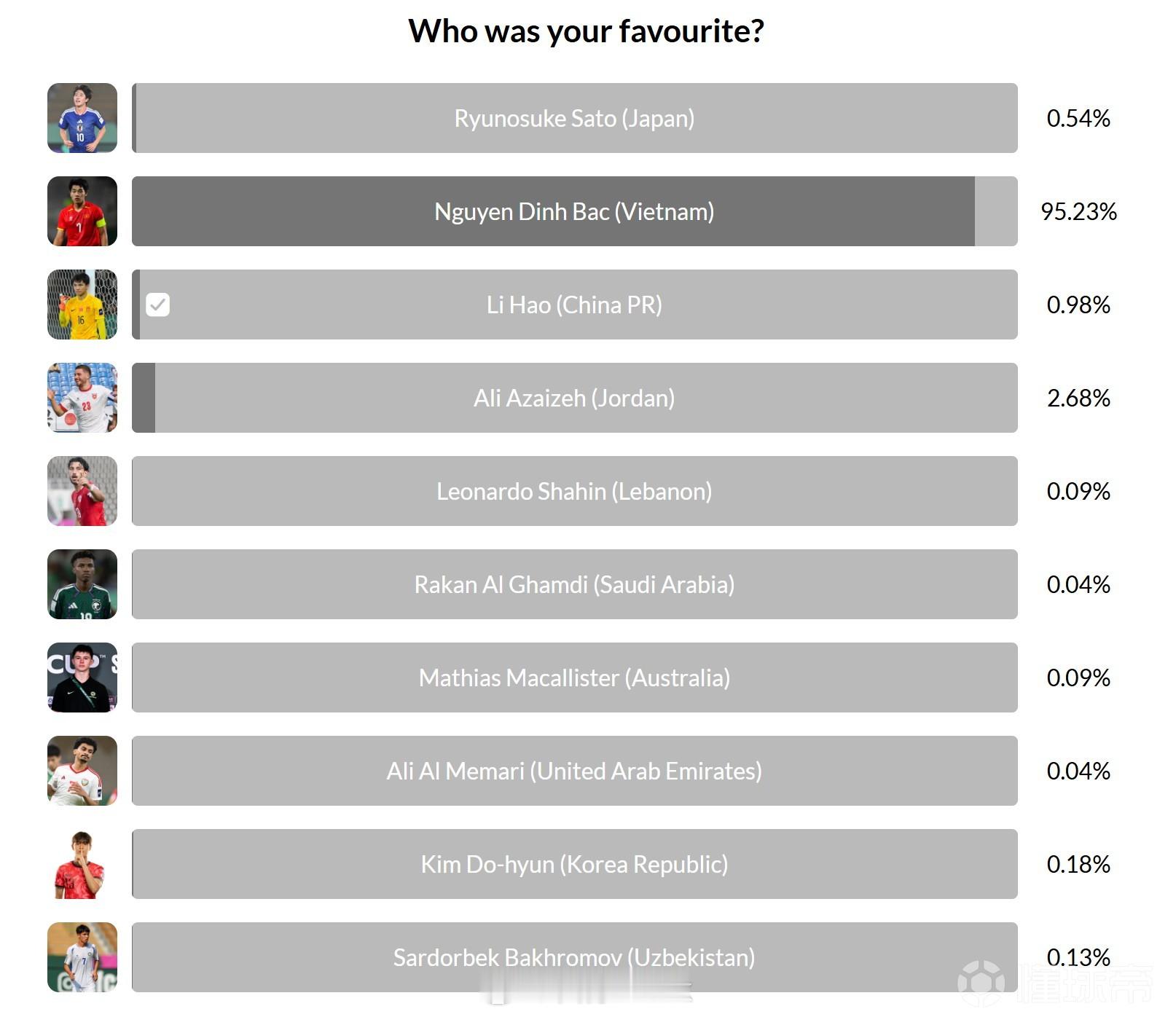
Task: Click Ryunosuke Sato's player photo
Action: click(82, 118)
